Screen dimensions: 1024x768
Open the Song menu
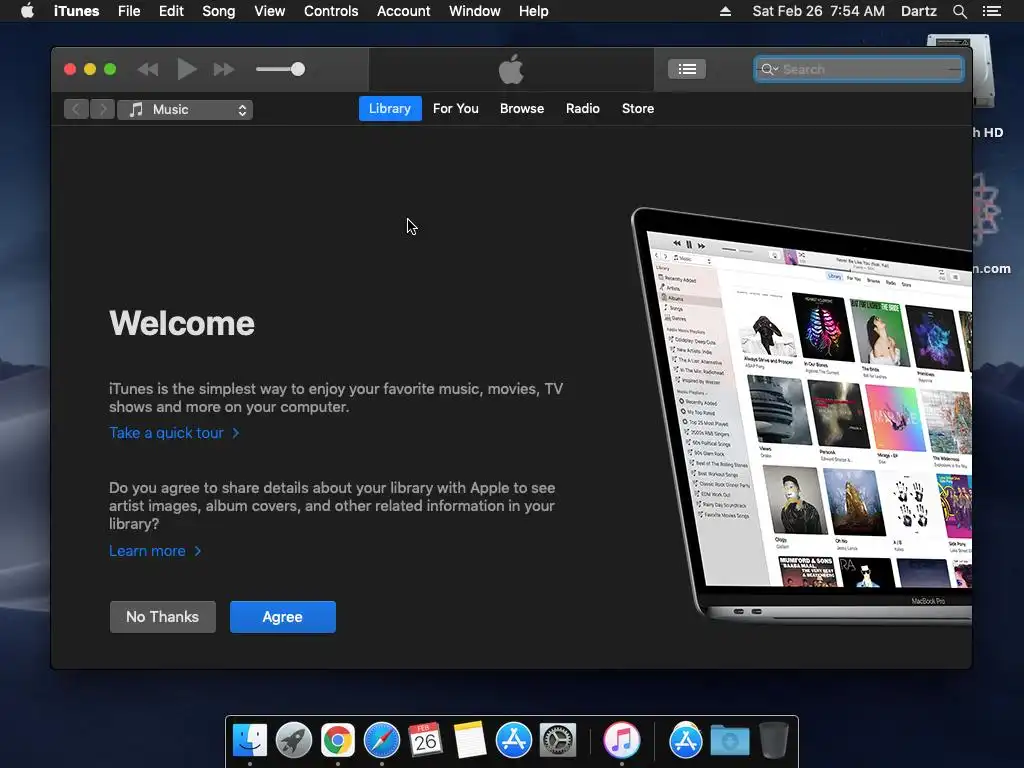(218, 11)
